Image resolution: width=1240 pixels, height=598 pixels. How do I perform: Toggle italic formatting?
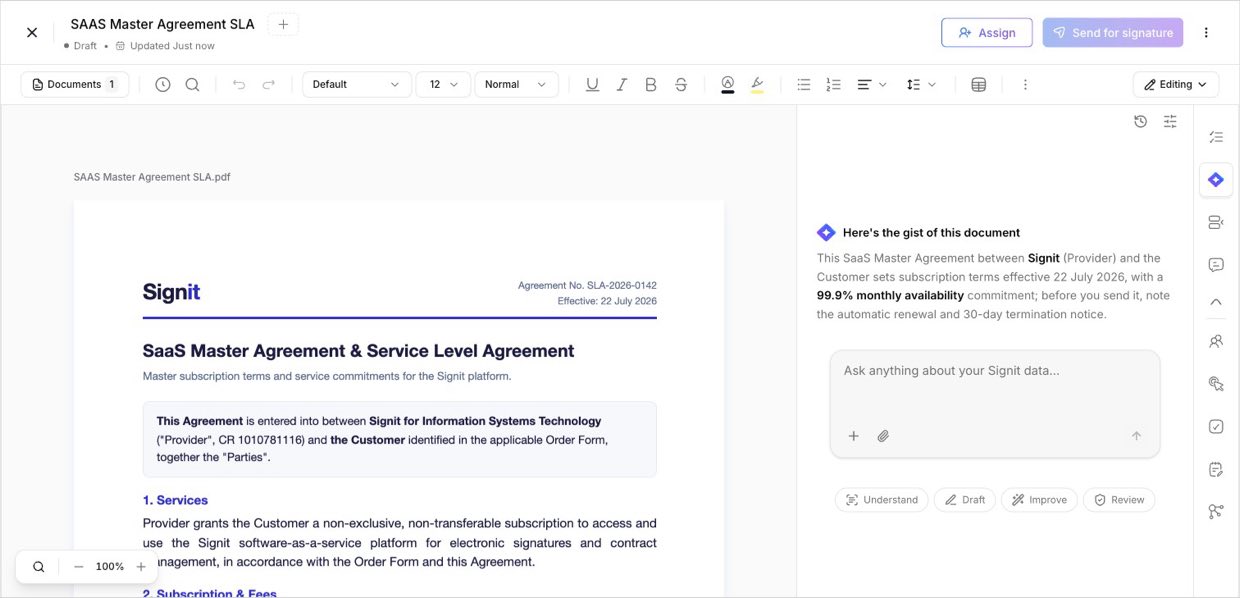coord(622,85)
